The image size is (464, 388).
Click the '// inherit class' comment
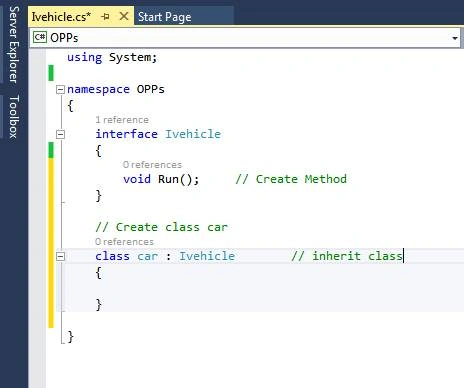[x=347, y=256]
